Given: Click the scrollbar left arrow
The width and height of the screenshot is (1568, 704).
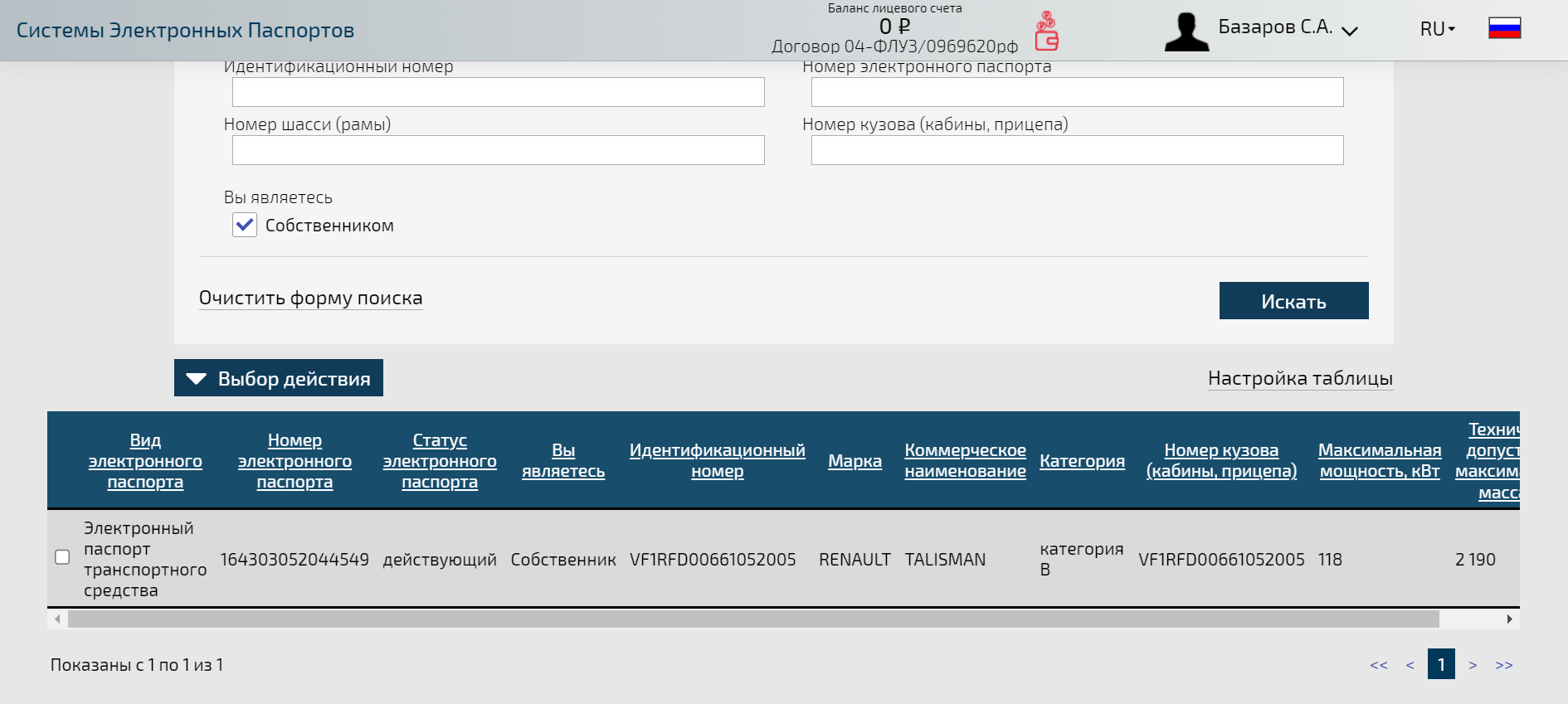Looking at the screenshot, I should (57, 619).
